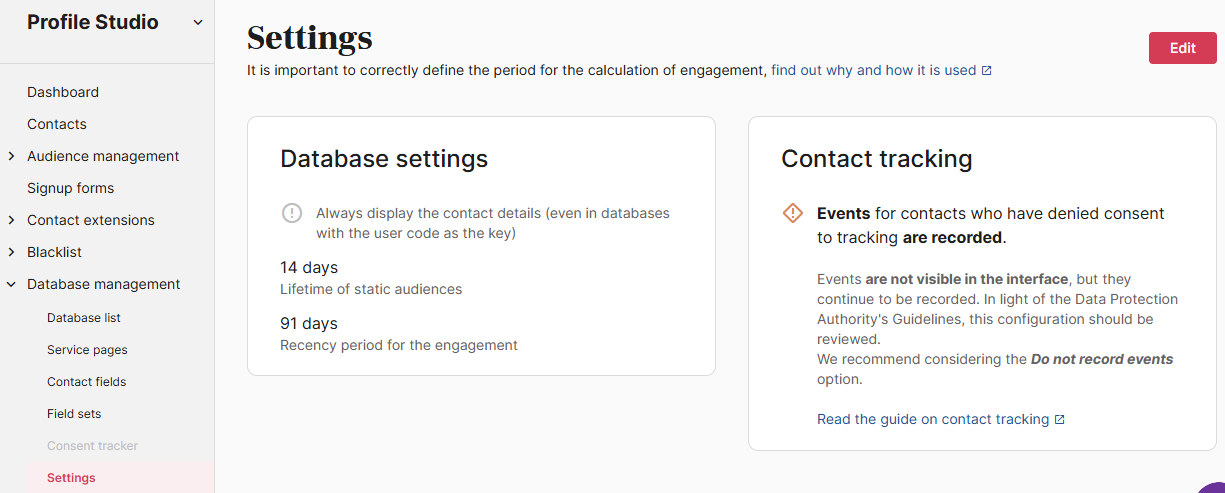This screenshot has width=1225, height=493.
Task: Open Contact fields submenu item
Action: [x=87, y=382]
